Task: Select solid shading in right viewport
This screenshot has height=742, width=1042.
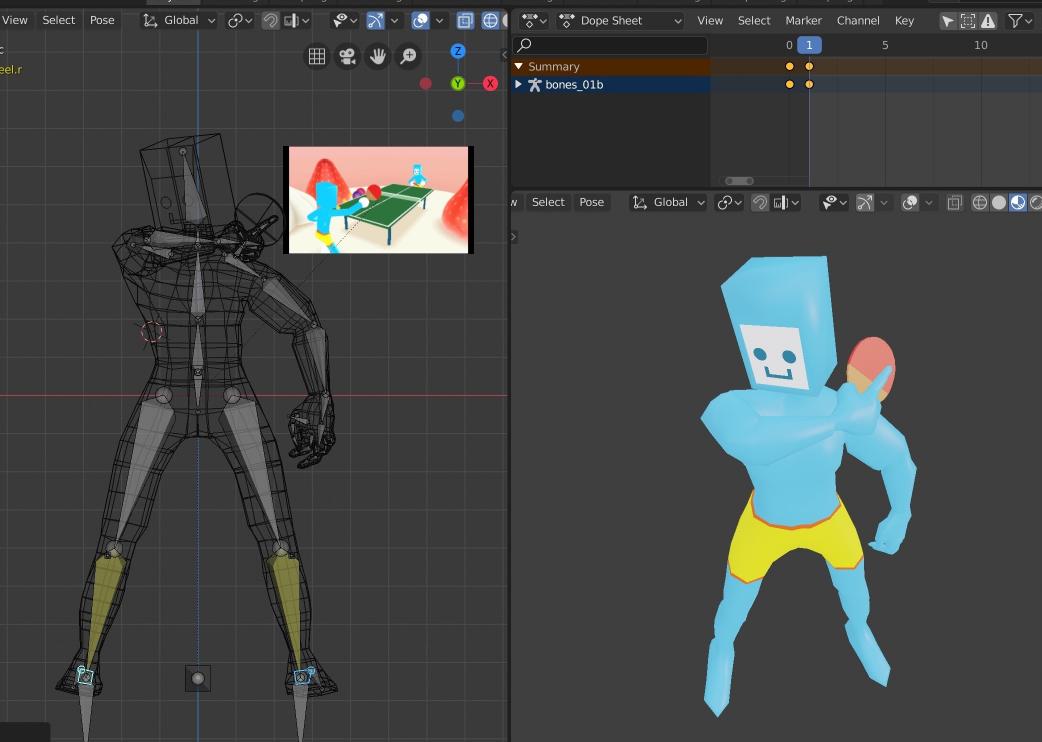Action: point(998,202)
